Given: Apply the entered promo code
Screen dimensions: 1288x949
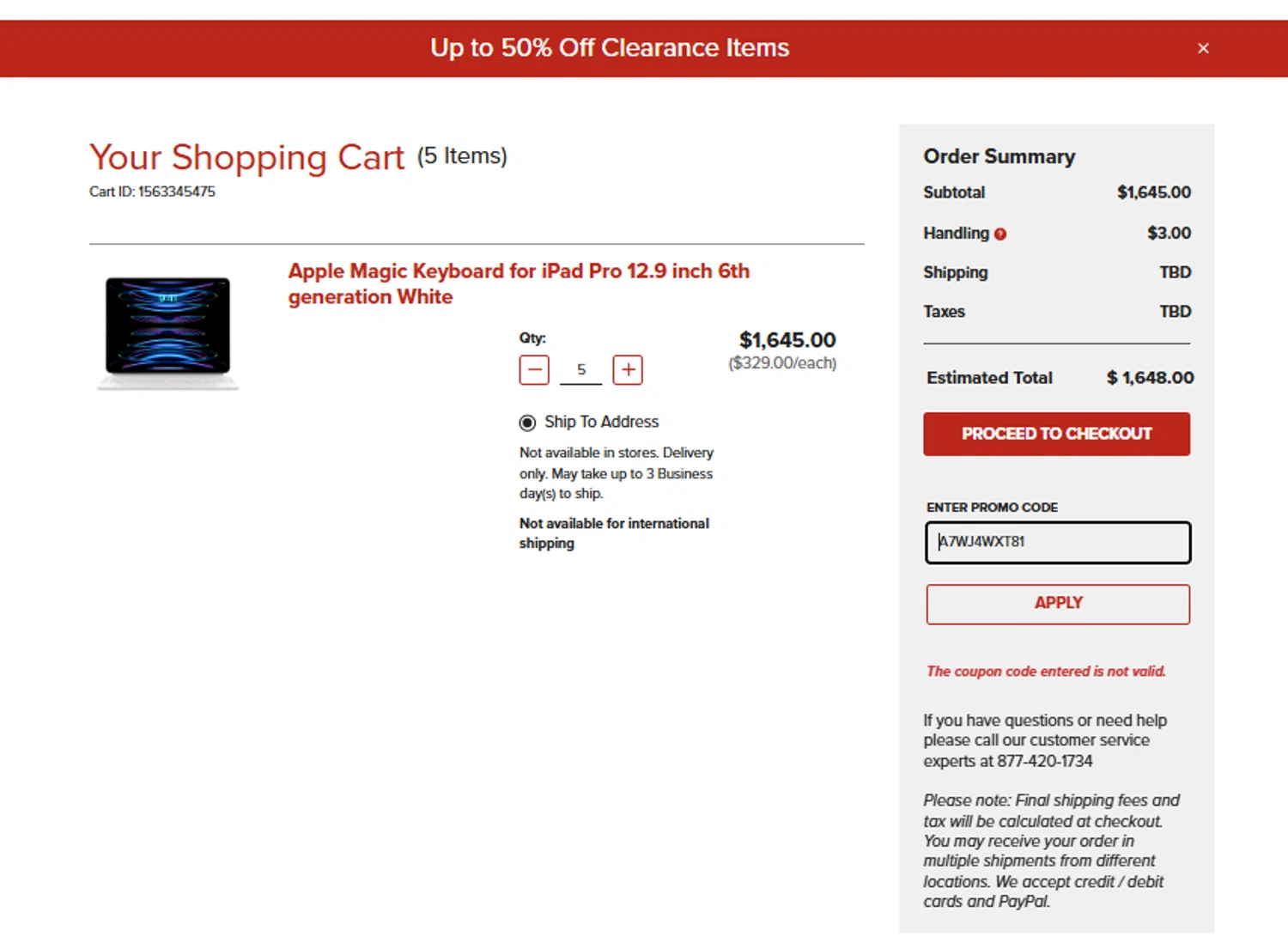Looking at the screenshot, I should click(x=1058, y=604).
